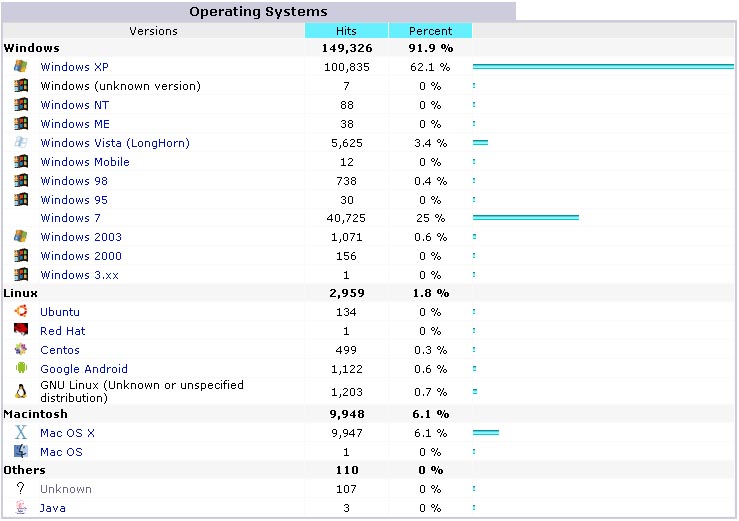
Task: Click the Windows 95 flag icon
Action: (x=21, y=199)
